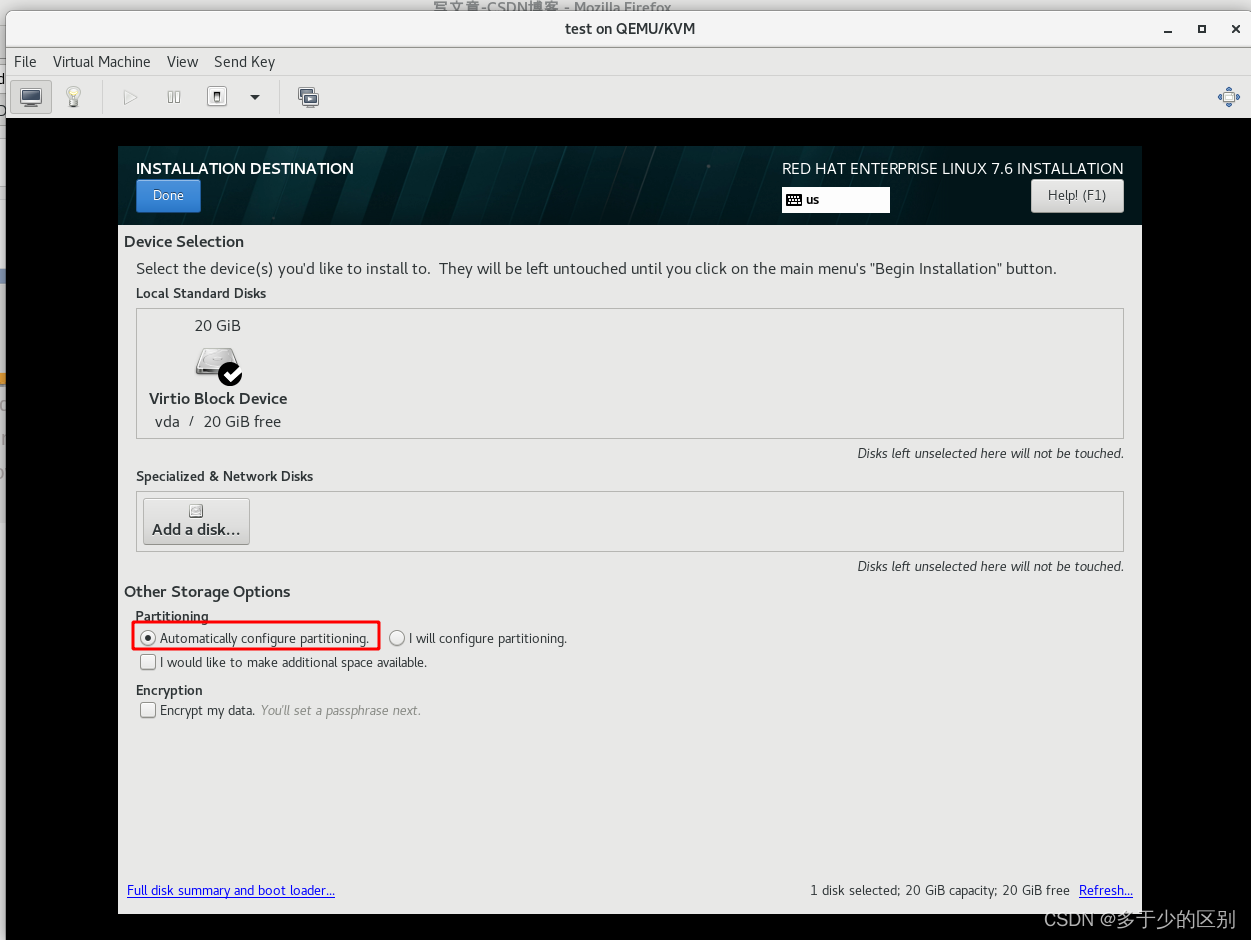The image size is (1251, 940).
Task: Click the Refresh... link
Action: pos(1106,890)
